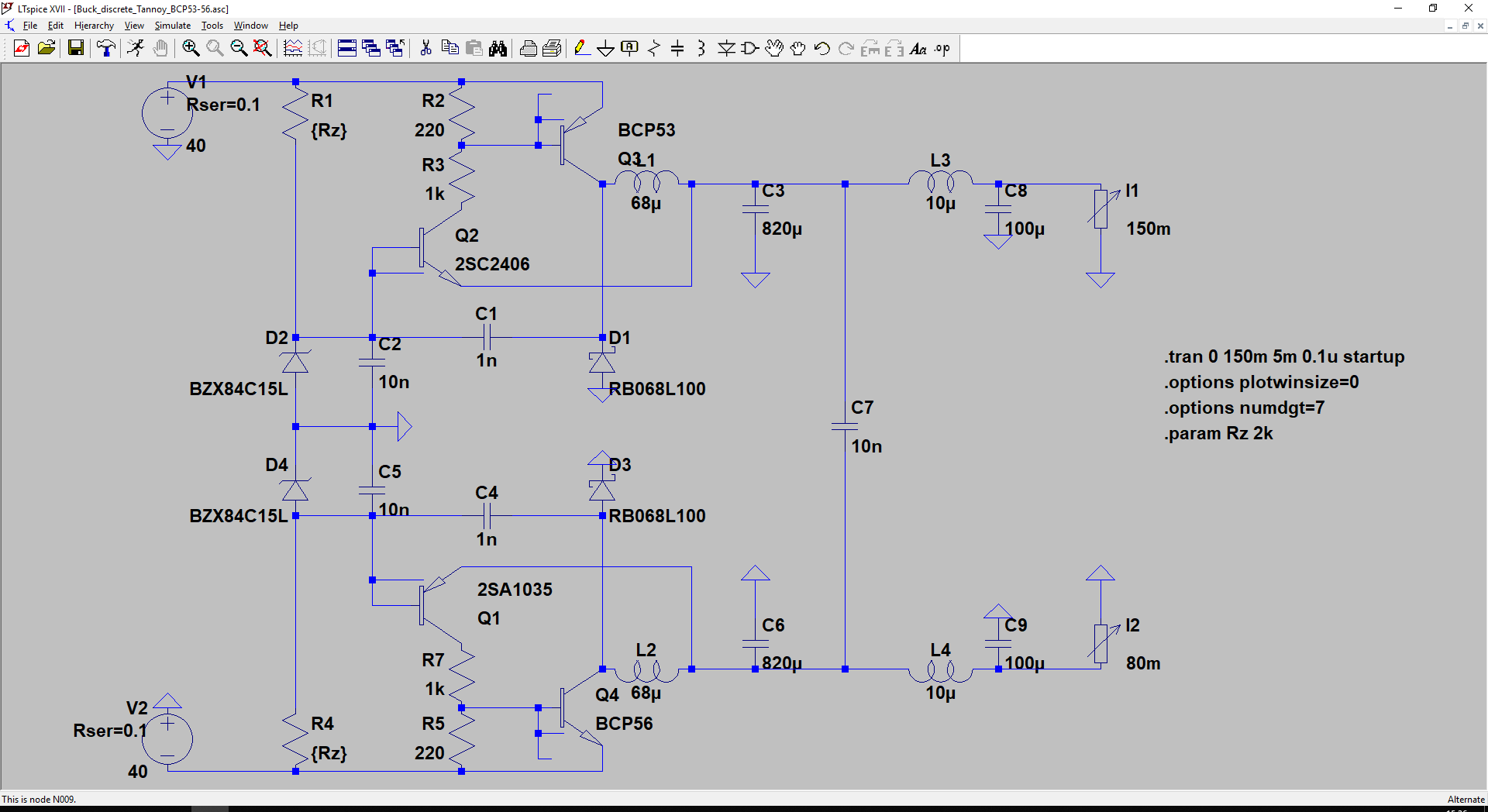Place an Inductor component tool

coord(701,49)
